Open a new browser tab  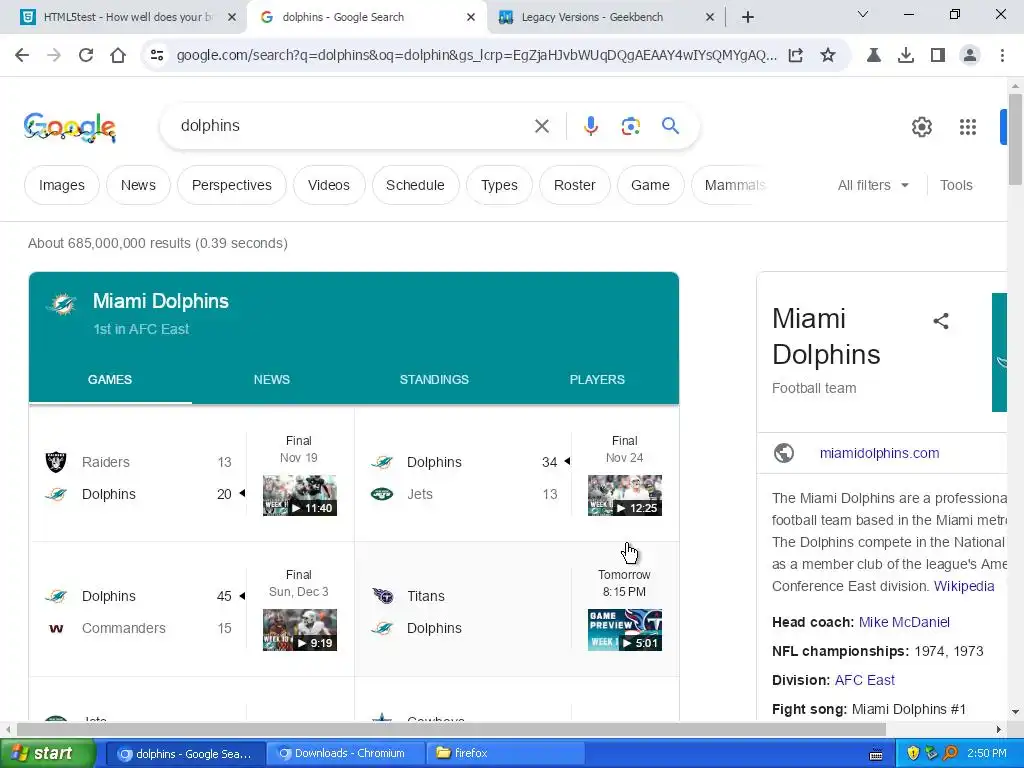click(748, 17)
